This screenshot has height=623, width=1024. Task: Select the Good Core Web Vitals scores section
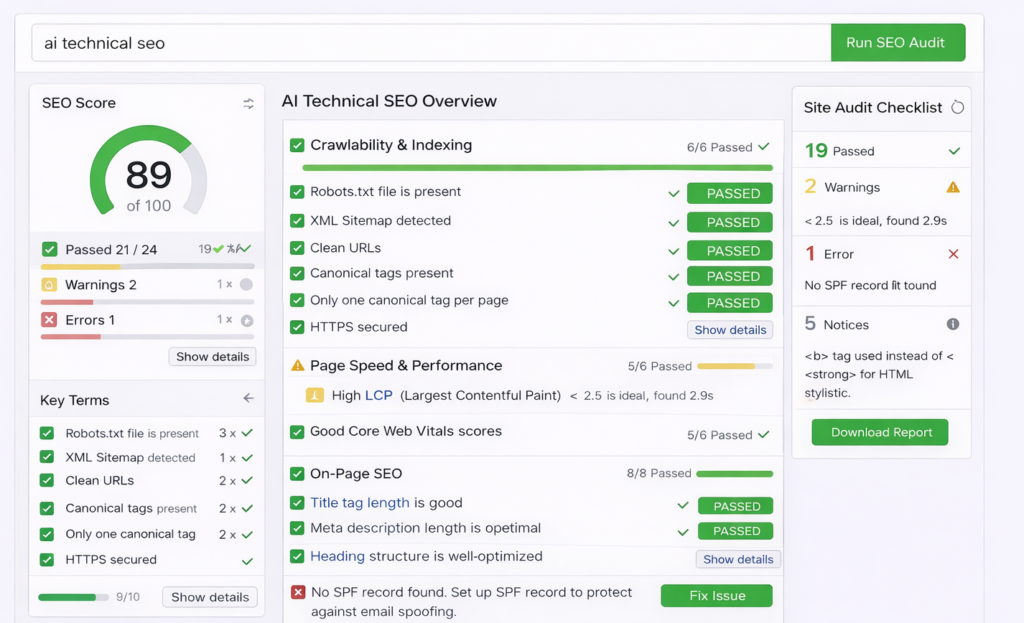click(x=405, y=432)
